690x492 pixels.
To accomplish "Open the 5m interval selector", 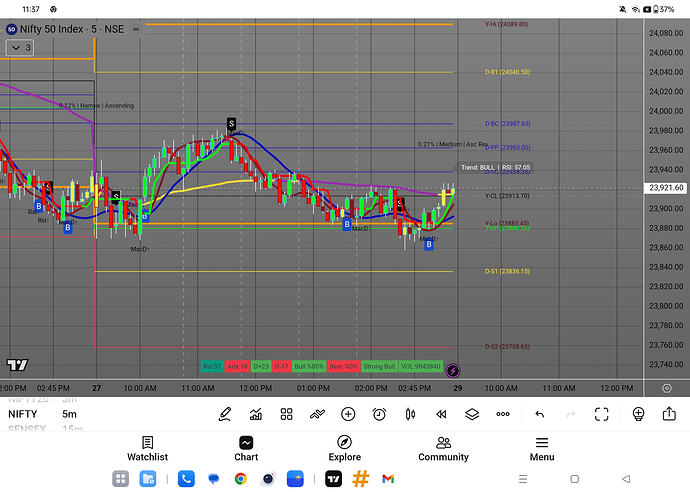I will tap(70, 414).
